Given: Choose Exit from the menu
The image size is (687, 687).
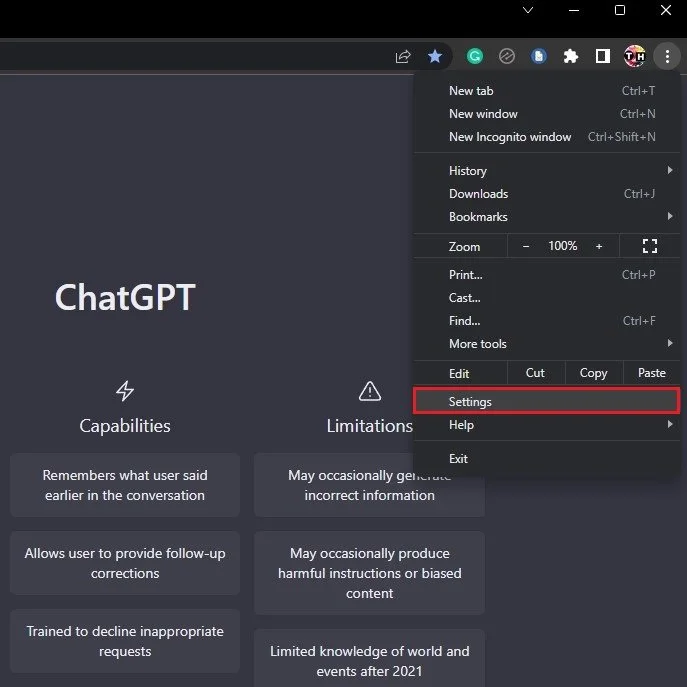Looking at the screenshot, I should [546, 459].
